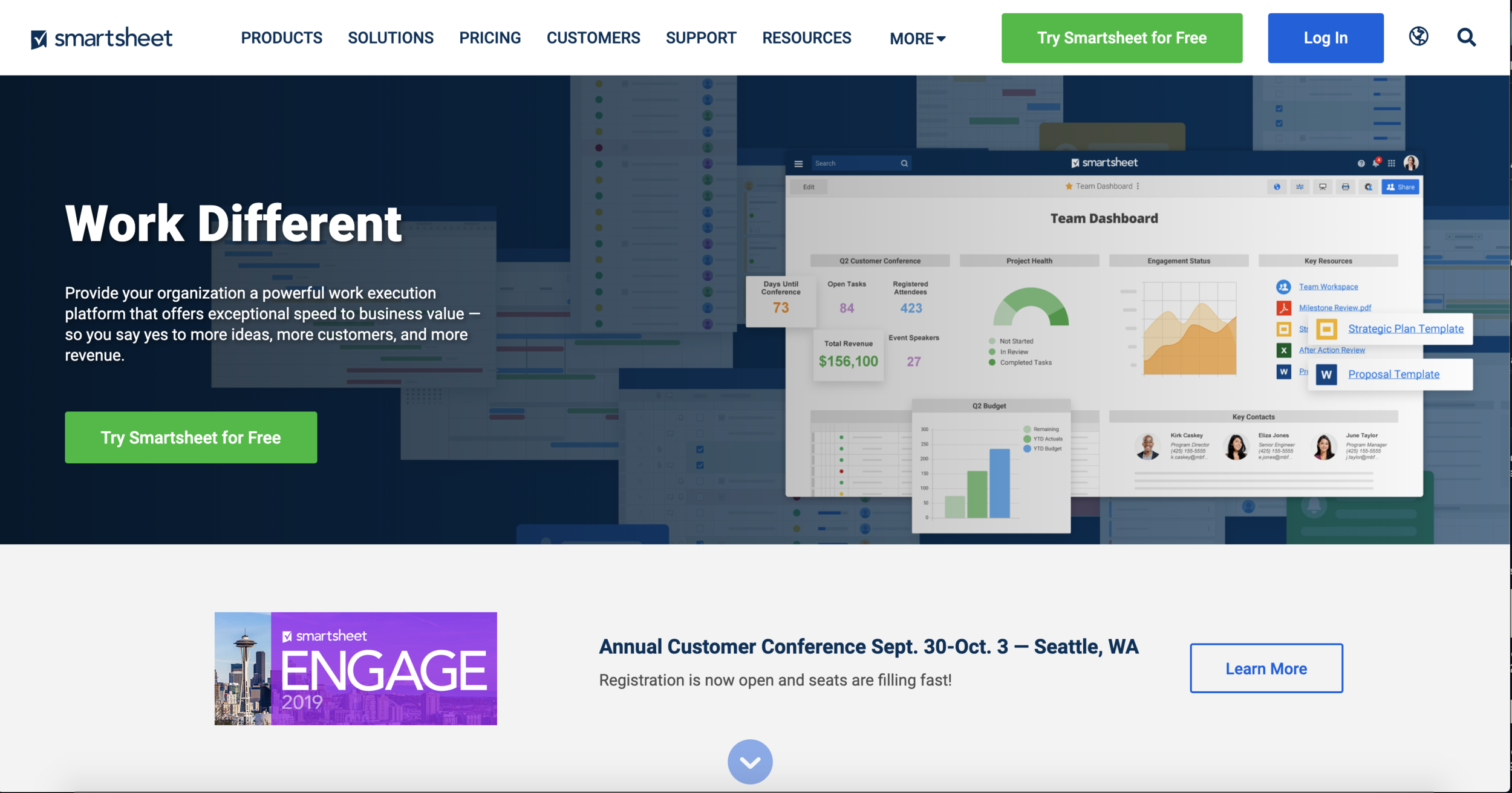Click the Engagement Status area chart
Viewport: 1512px width, 793px height.
coord(1190,328)
